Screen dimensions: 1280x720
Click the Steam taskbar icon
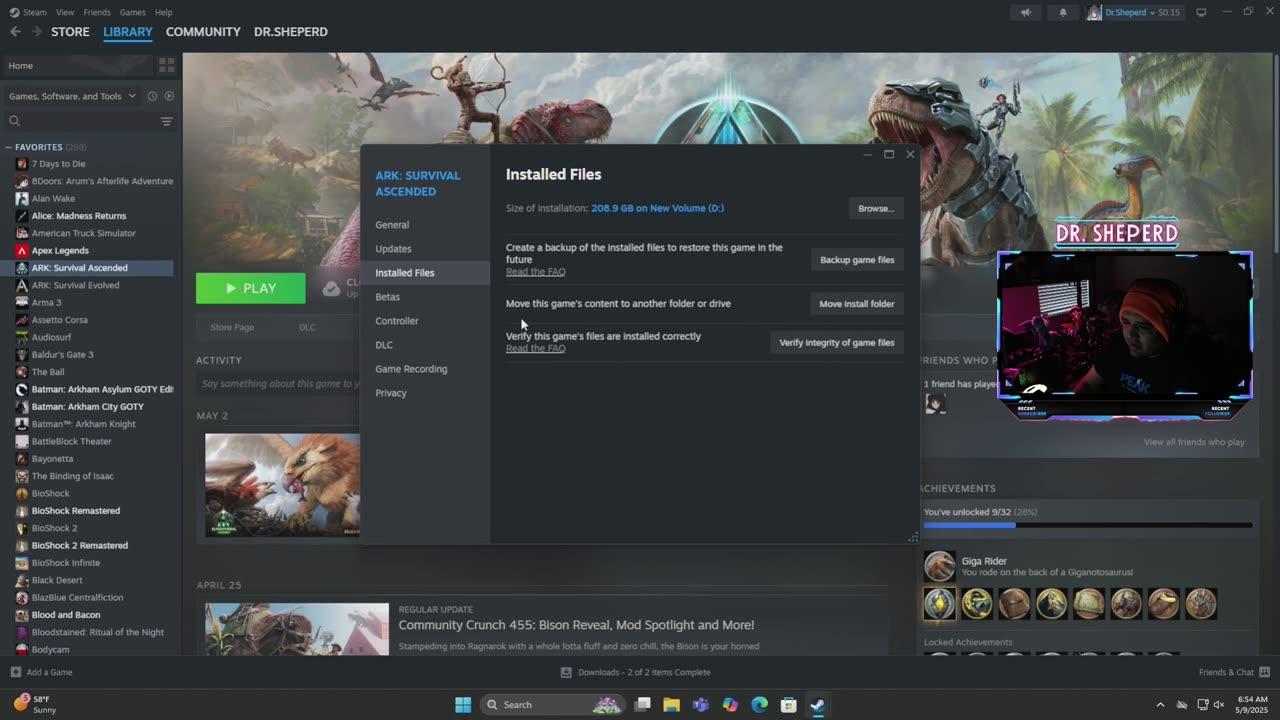tap(817, 705)
